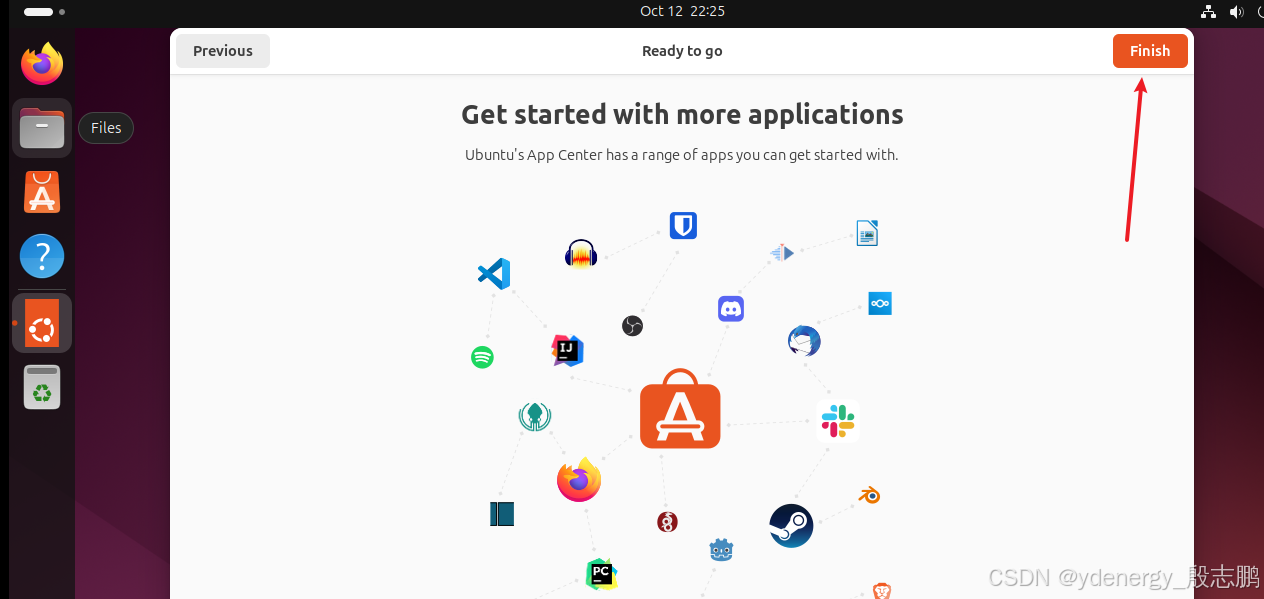Viewport: 1264px width, 599px height.
Task: Click the 'Ready to go' title text
Action: click(682, 51)
